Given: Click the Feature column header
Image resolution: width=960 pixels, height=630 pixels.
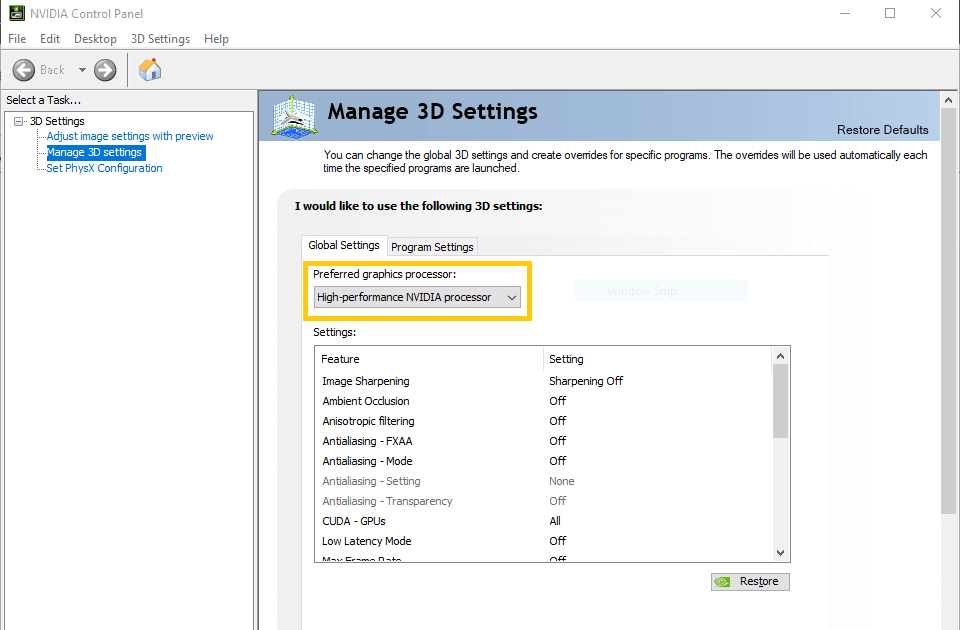Looking at the screenshot, I should 429,359.
